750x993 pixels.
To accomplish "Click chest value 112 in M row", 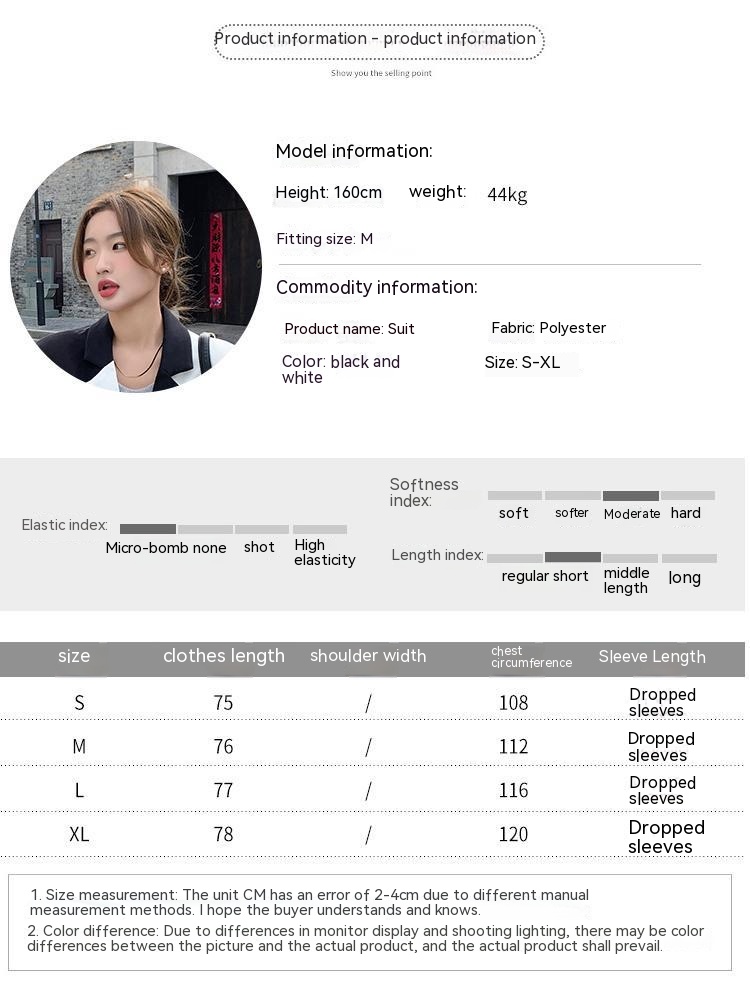I will pos(513,747).
